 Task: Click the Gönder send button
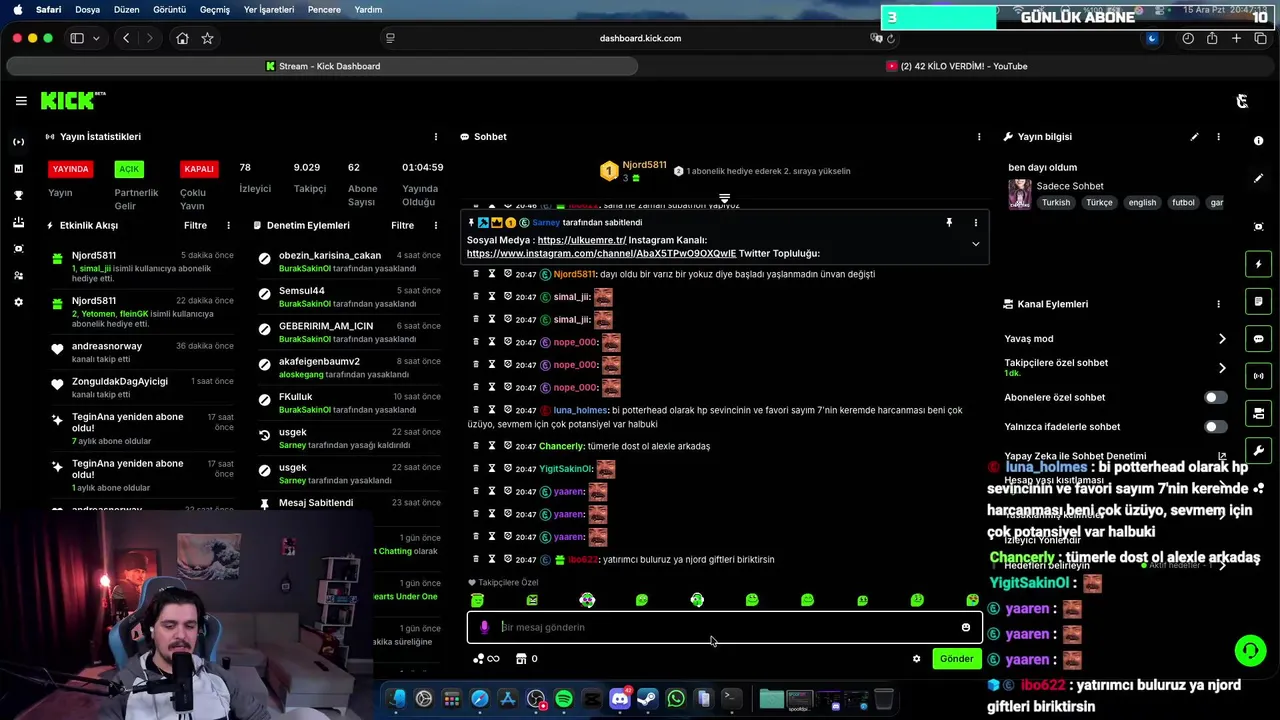[956, 659]
